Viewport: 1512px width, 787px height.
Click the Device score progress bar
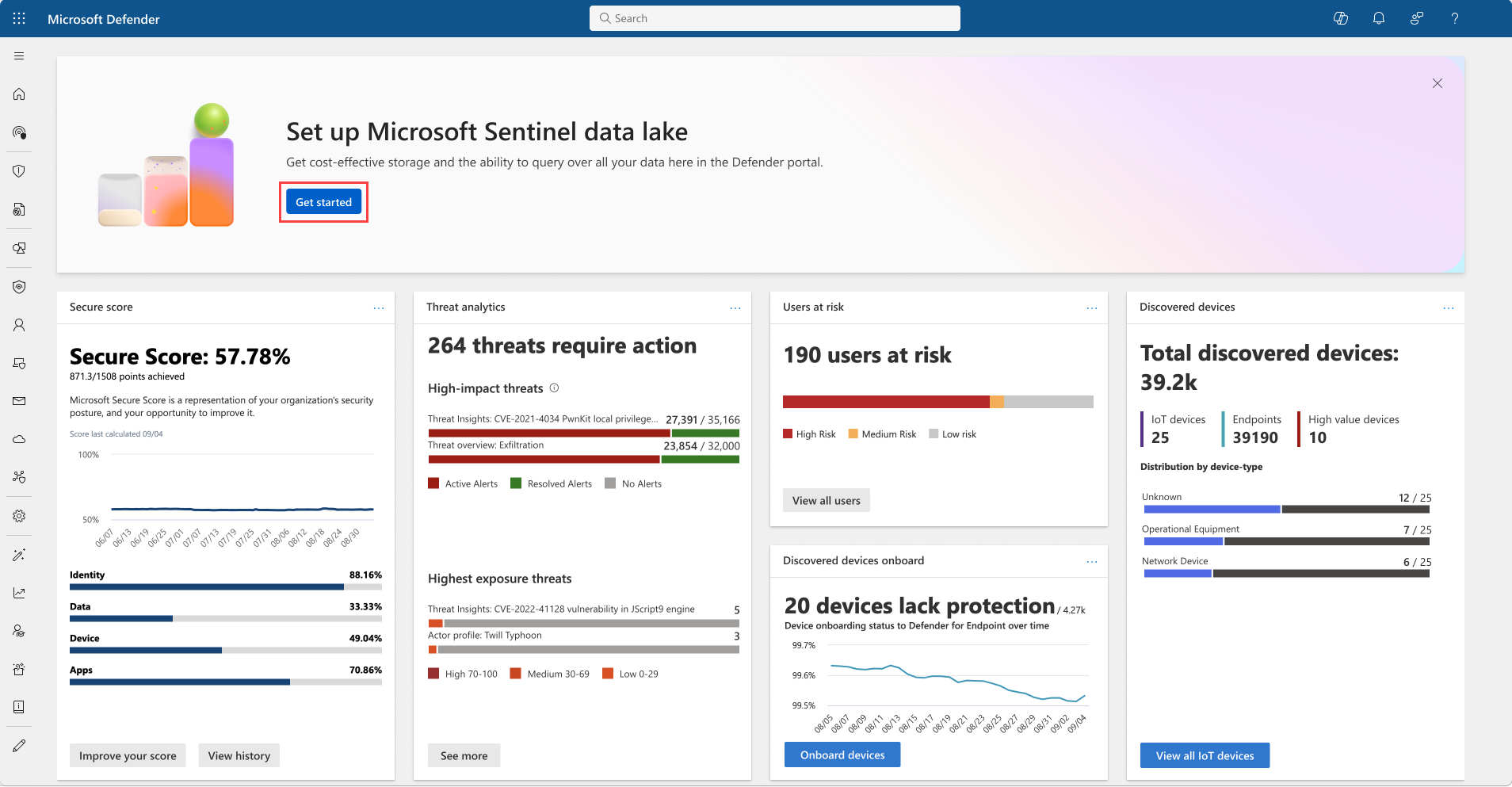tap(226, 651)
